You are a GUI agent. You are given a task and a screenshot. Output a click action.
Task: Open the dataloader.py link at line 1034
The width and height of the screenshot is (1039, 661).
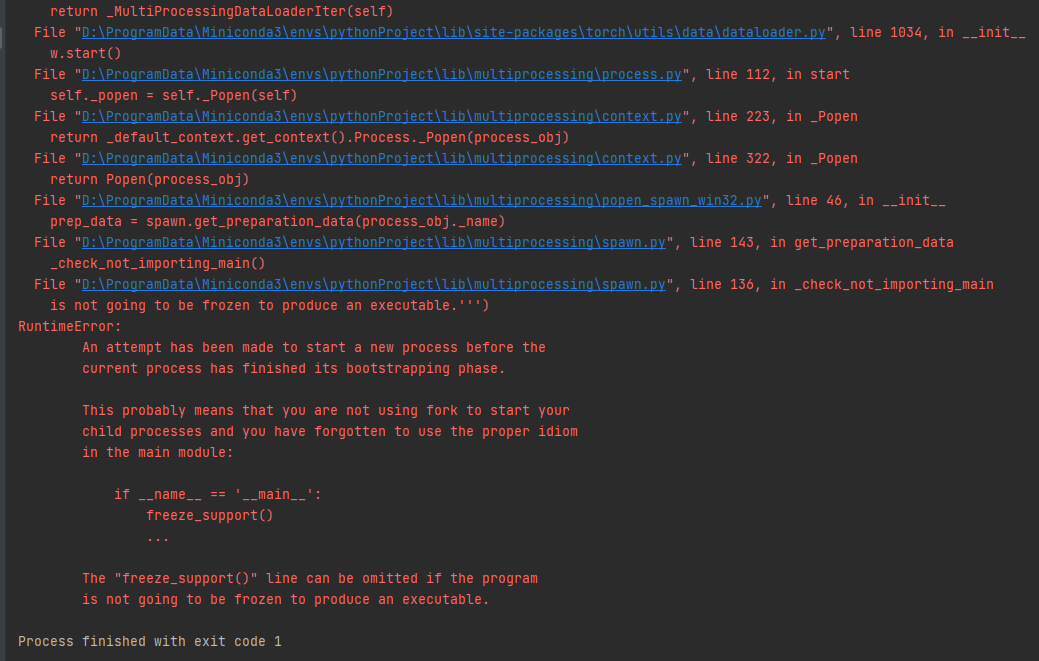pos(453,32)
